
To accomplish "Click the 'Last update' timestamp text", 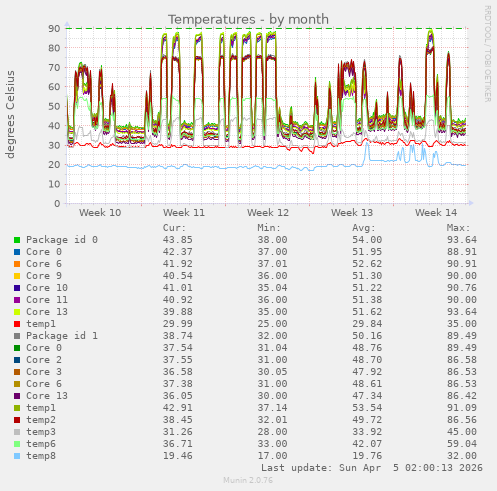I will (372, 468).
